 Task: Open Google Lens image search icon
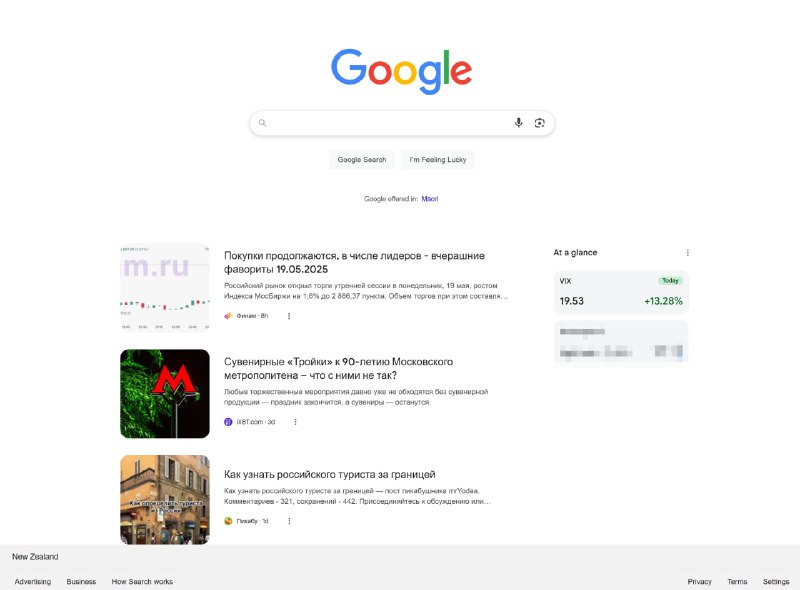(x=540, y=122)
